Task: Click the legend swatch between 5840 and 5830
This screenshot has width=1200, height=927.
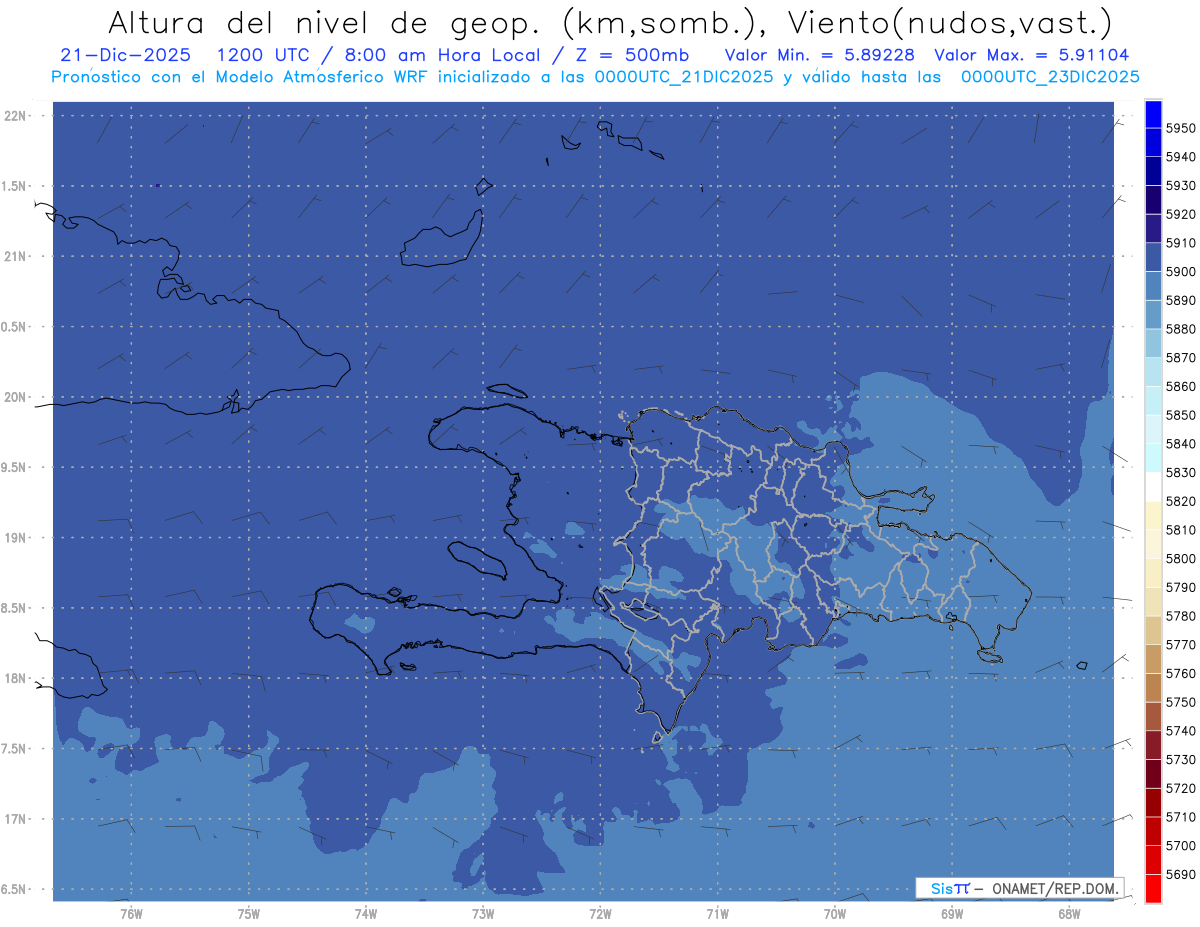Action: pyautogui.click(x=1153, y=458)
